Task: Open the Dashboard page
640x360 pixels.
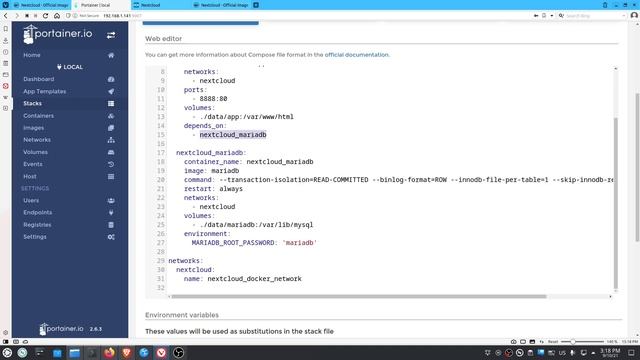Action: [x=39, y=79]
